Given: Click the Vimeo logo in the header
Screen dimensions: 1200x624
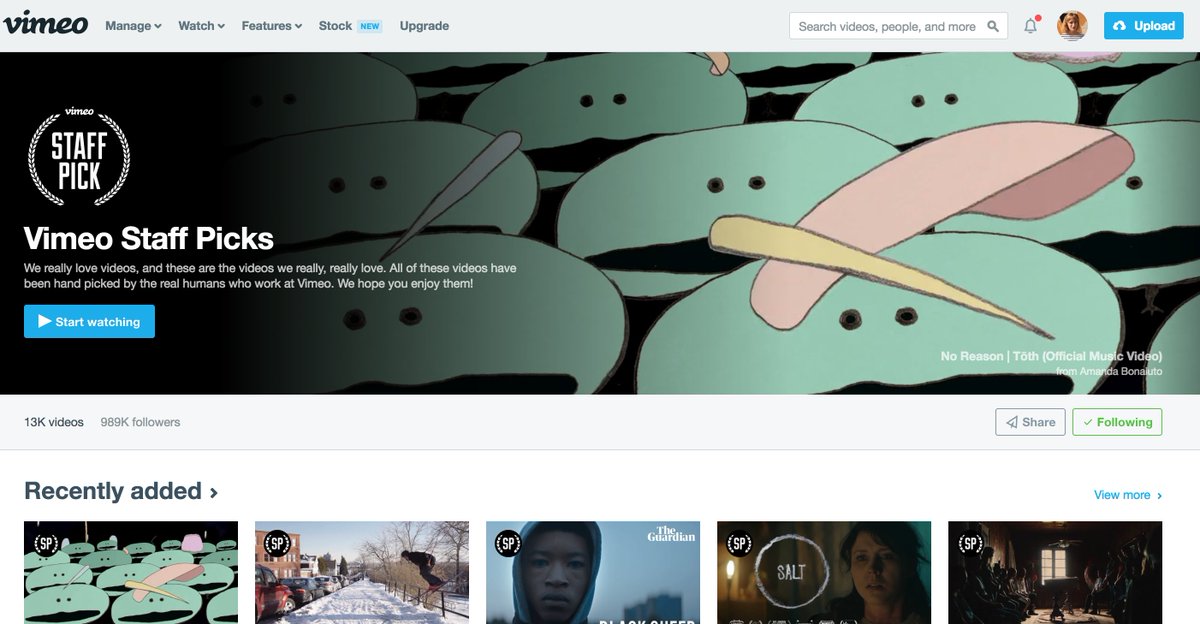Looking at the screenshot, I should pyautogui.click(x=45, y=25).
